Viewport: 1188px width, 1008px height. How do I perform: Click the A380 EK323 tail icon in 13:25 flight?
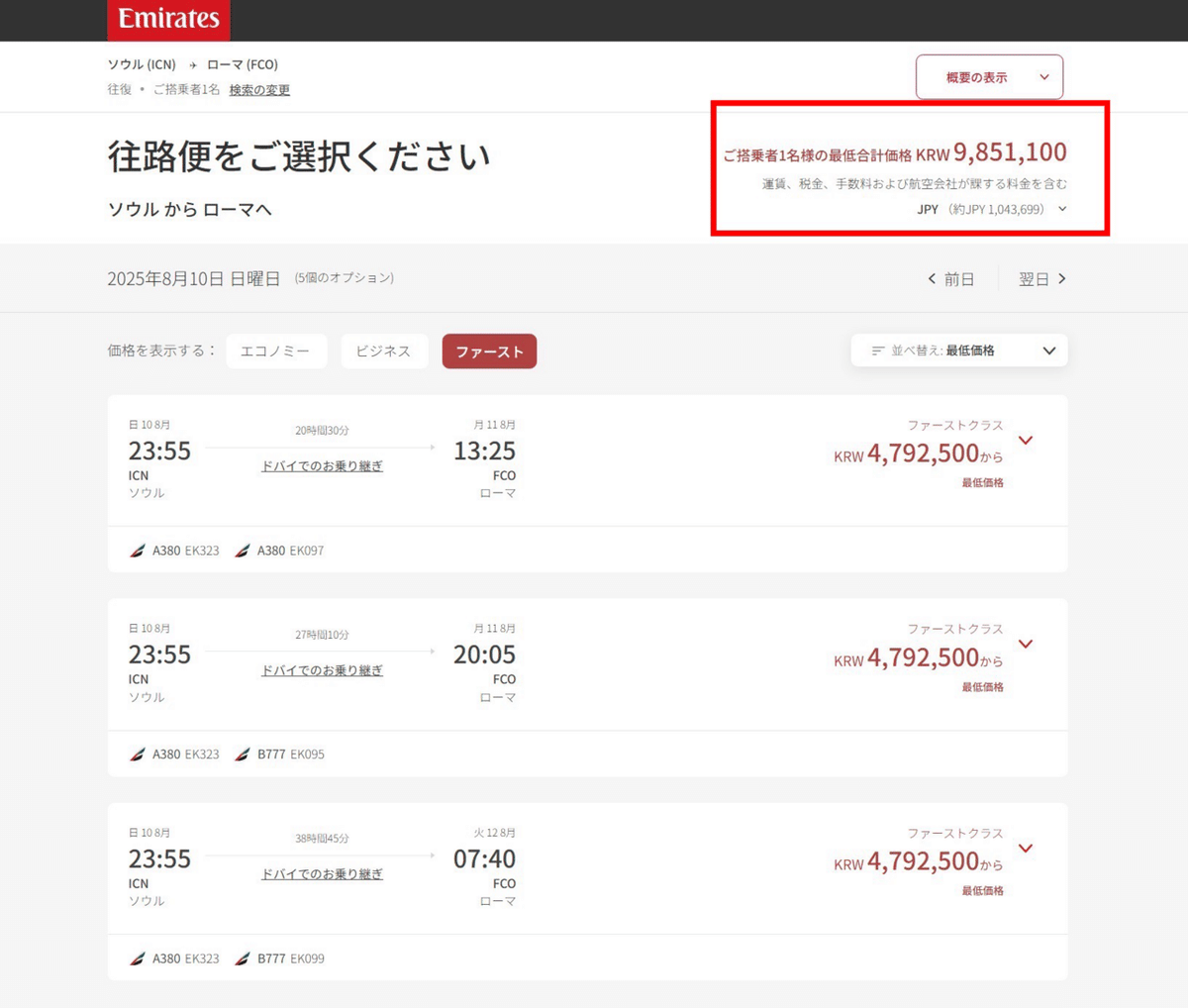138,551
